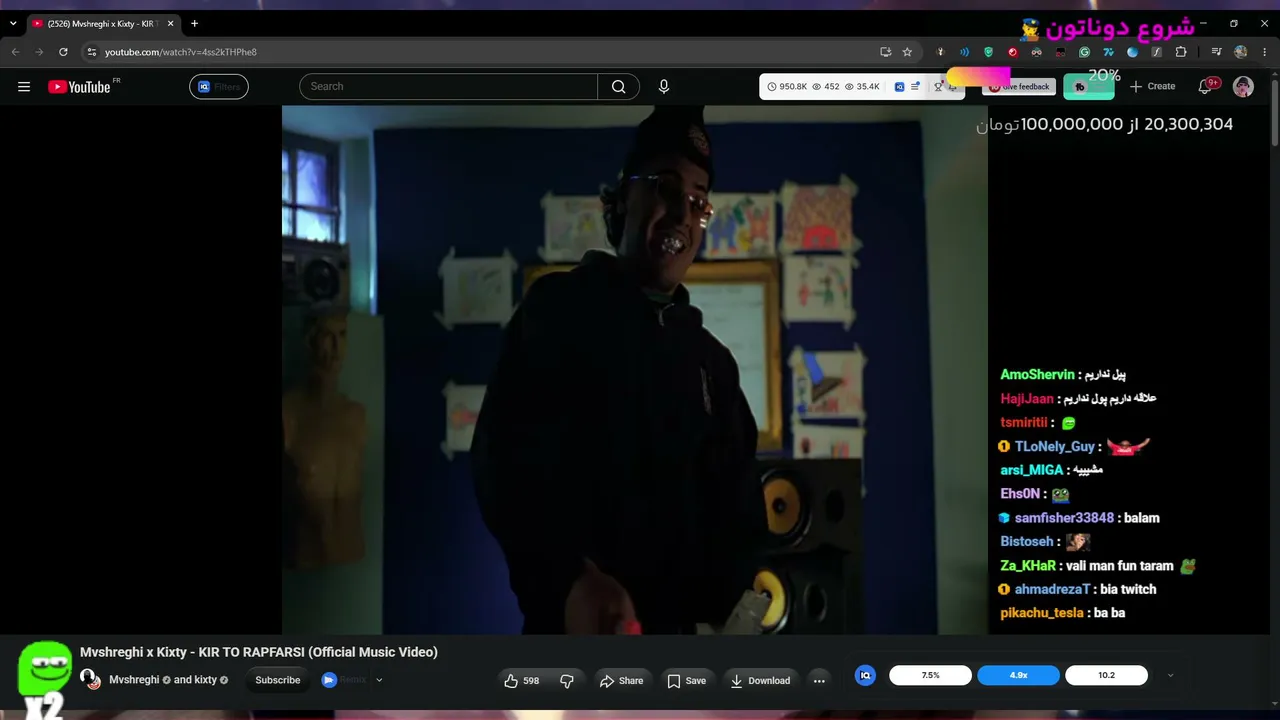Click into the YouTube Search field

[448, 87]
